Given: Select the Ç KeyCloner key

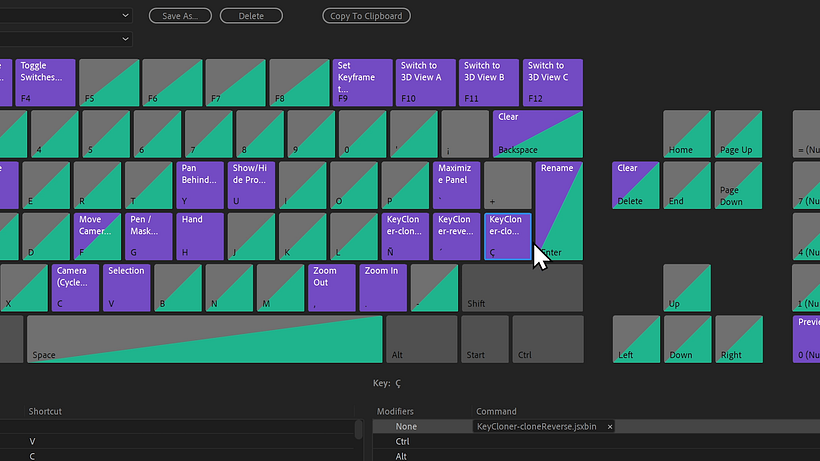Looking at the screenshot, I should coord(508,236).
